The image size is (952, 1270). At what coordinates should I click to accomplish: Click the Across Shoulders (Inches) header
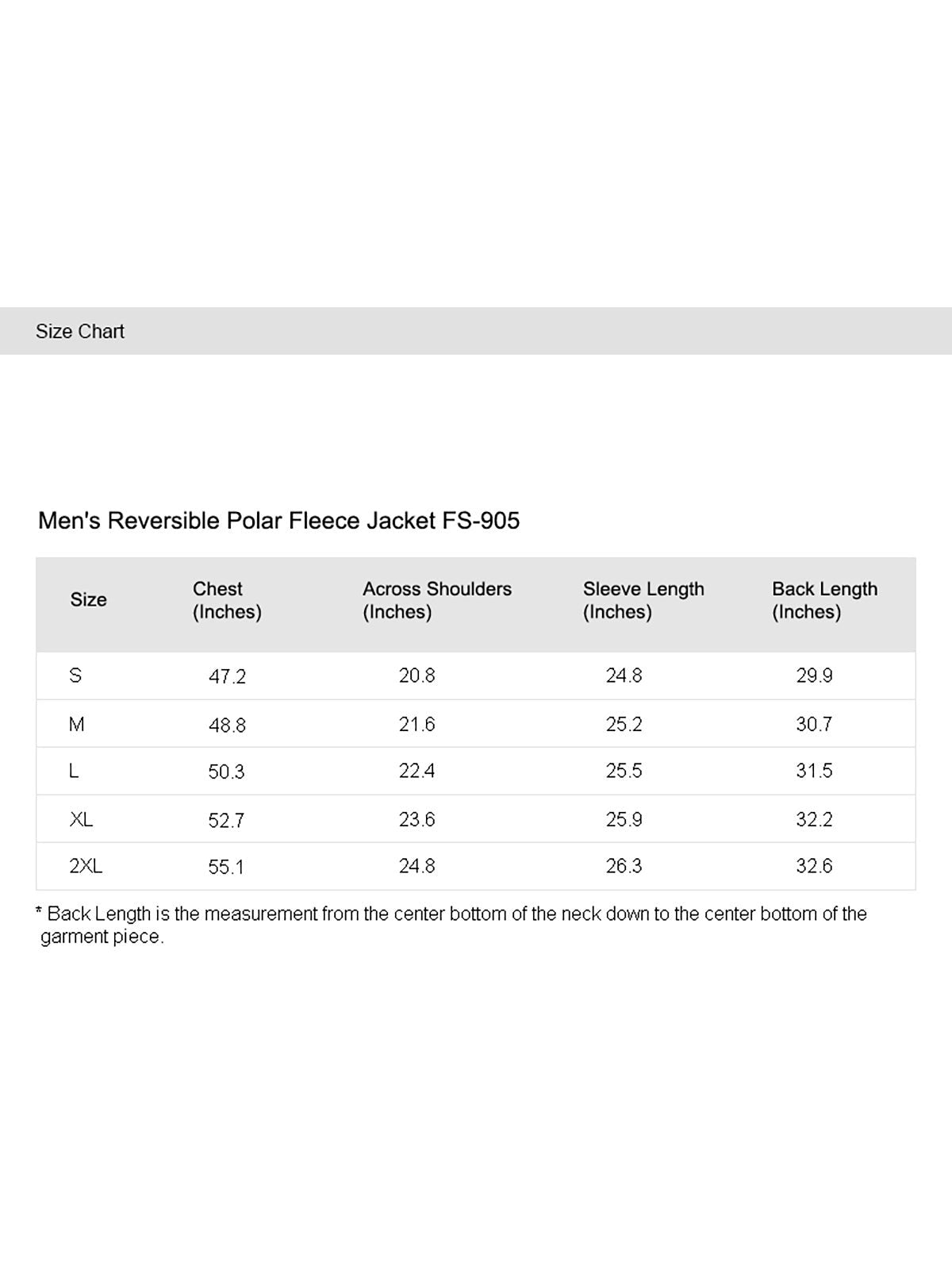[436, 600]
